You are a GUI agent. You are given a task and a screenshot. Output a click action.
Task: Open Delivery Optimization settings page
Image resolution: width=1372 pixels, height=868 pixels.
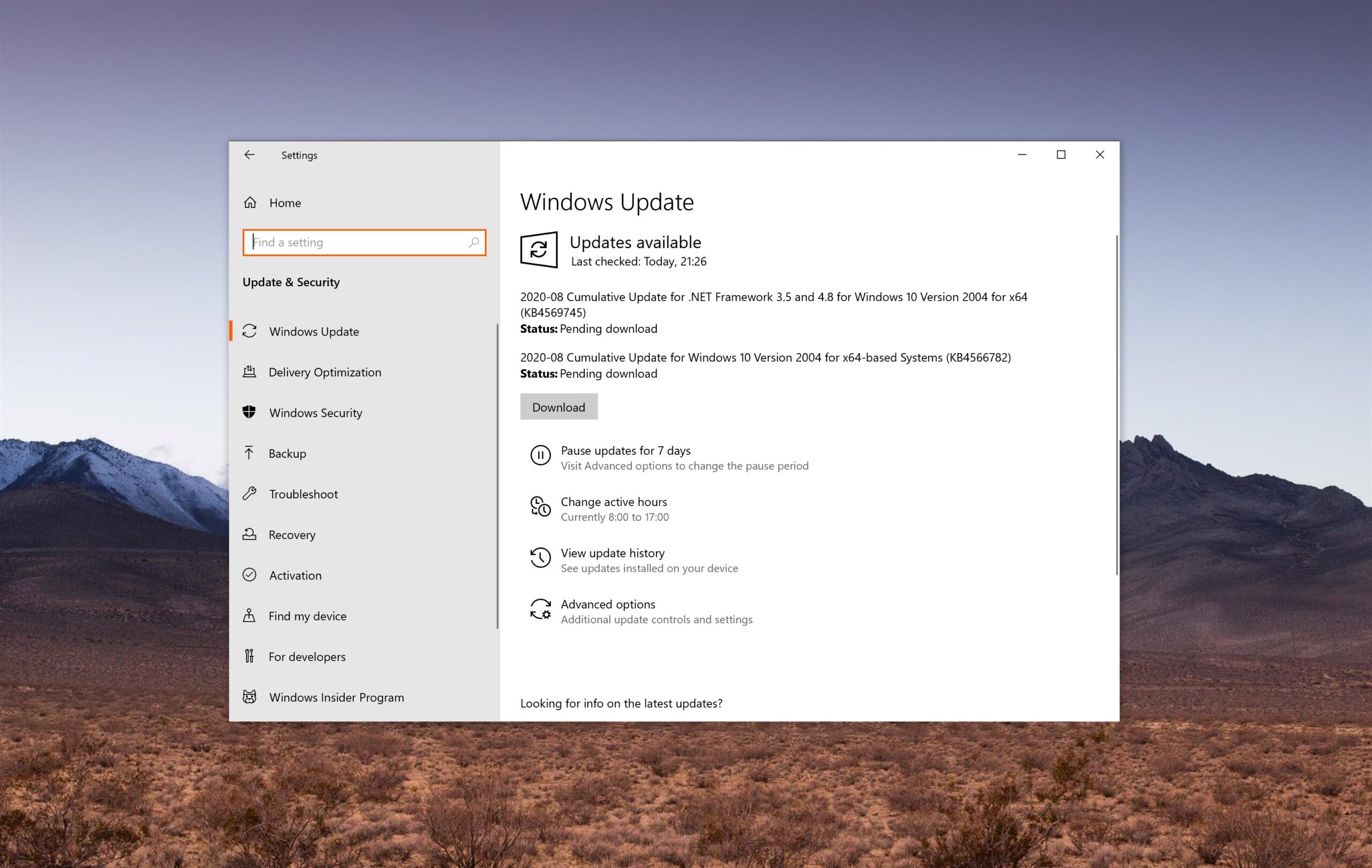[x=363, y=372]
